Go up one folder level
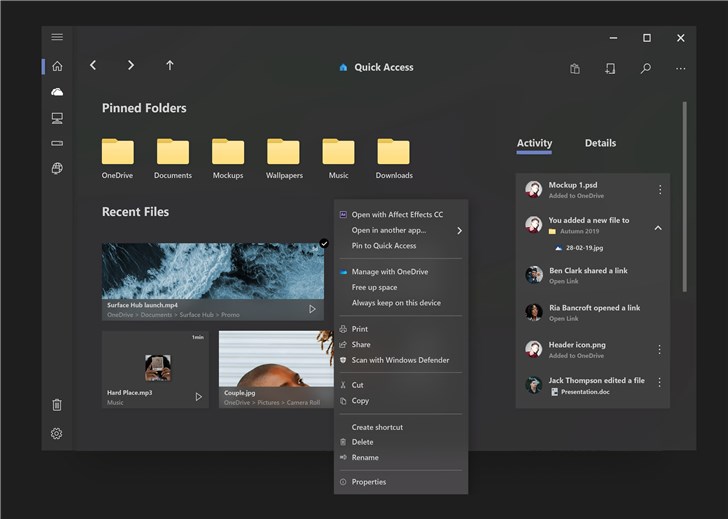Screen dimensions: 728x519 [170, 66]
